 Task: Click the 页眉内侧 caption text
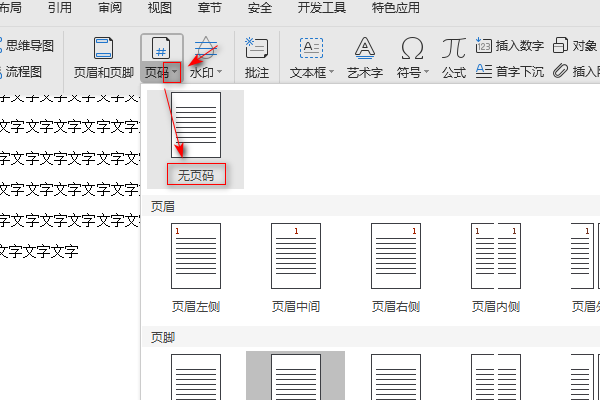point(496,307)
